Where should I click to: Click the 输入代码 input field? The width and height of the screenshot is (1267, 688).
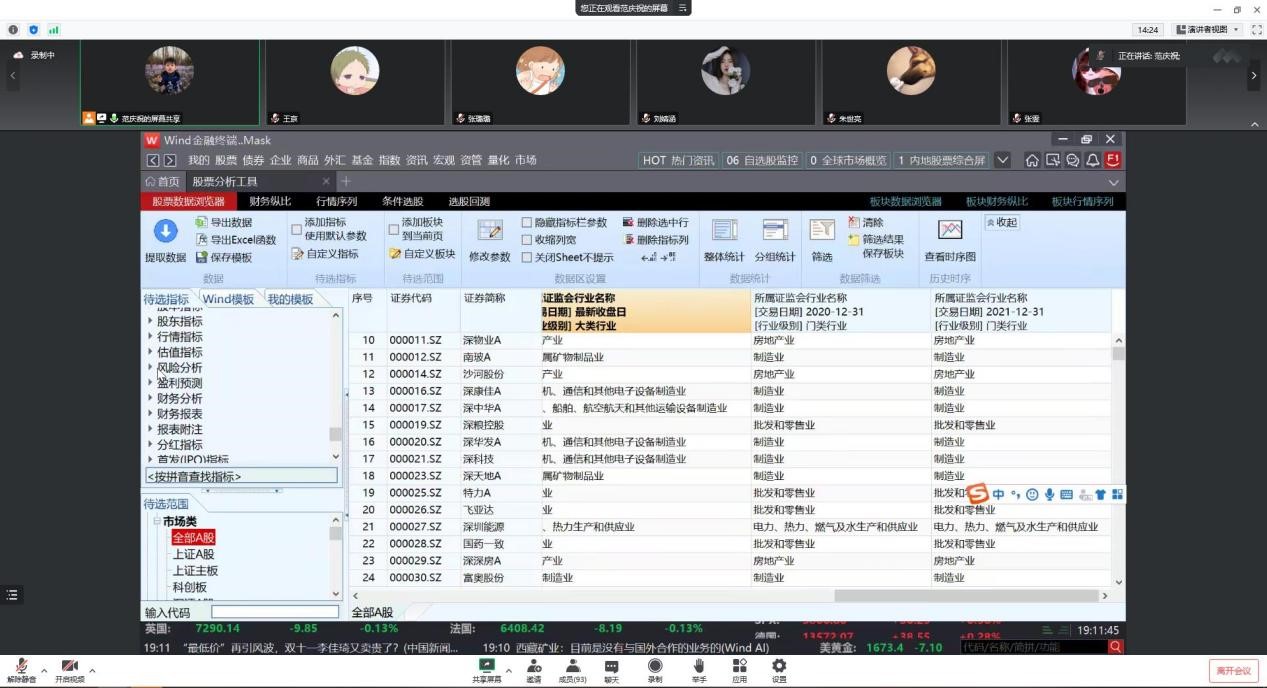(275, 612)
